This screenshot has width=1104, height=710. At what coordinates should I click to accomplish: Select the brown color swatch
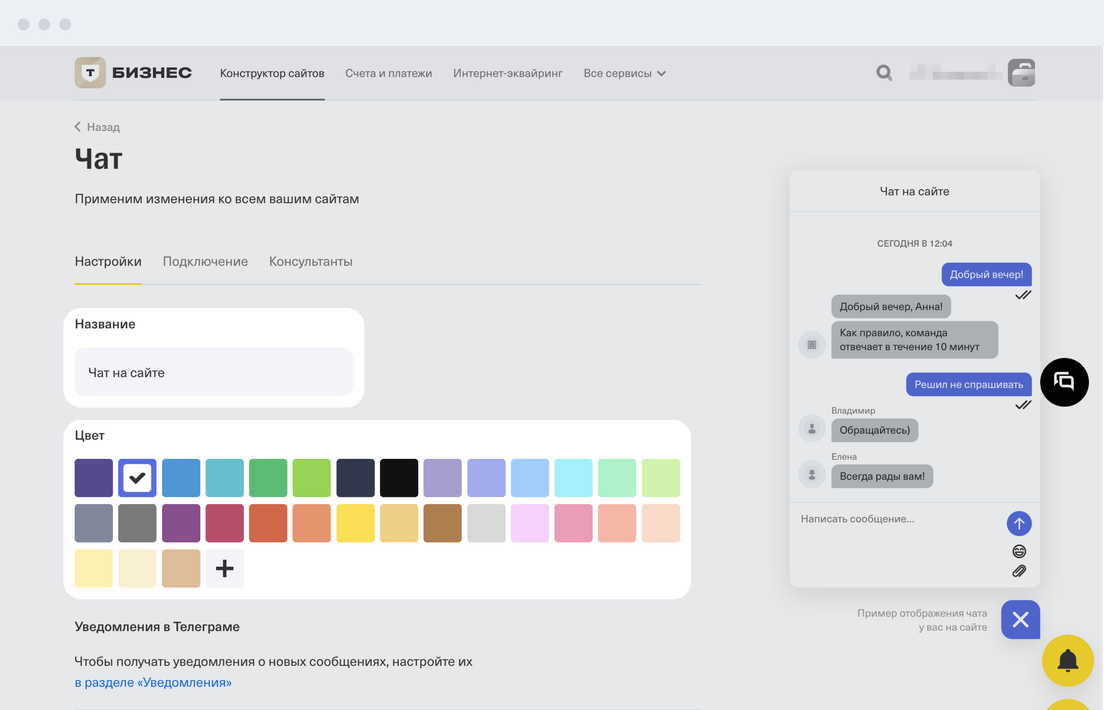pos(442,523)
